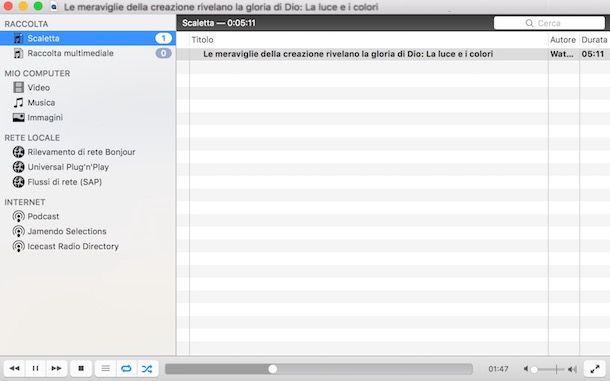Select the 'Le meraviglie della creazione' playlist row
The width and height of the screenshot is (610, 381).
tap(393, 54)
